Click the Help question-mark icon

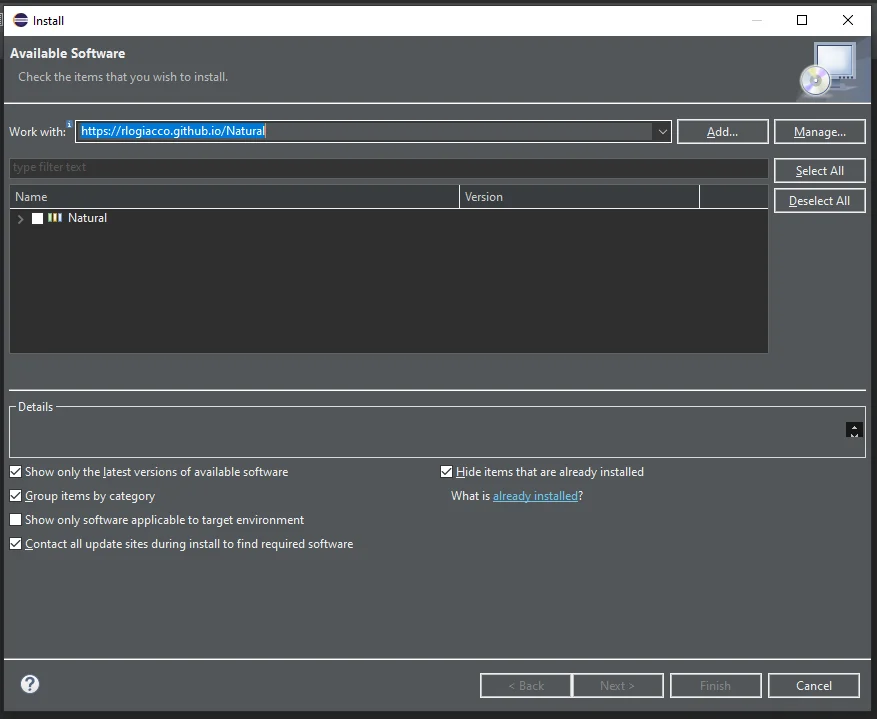pos(29,684)
